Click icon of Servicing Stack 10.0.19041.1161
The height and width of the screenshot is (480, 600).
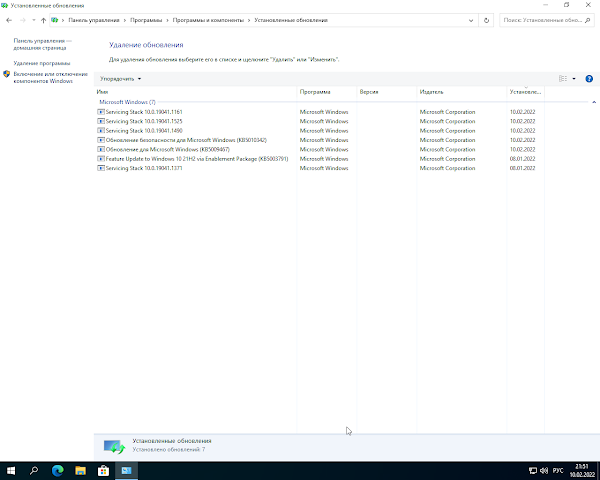click(x=101, y=112)
